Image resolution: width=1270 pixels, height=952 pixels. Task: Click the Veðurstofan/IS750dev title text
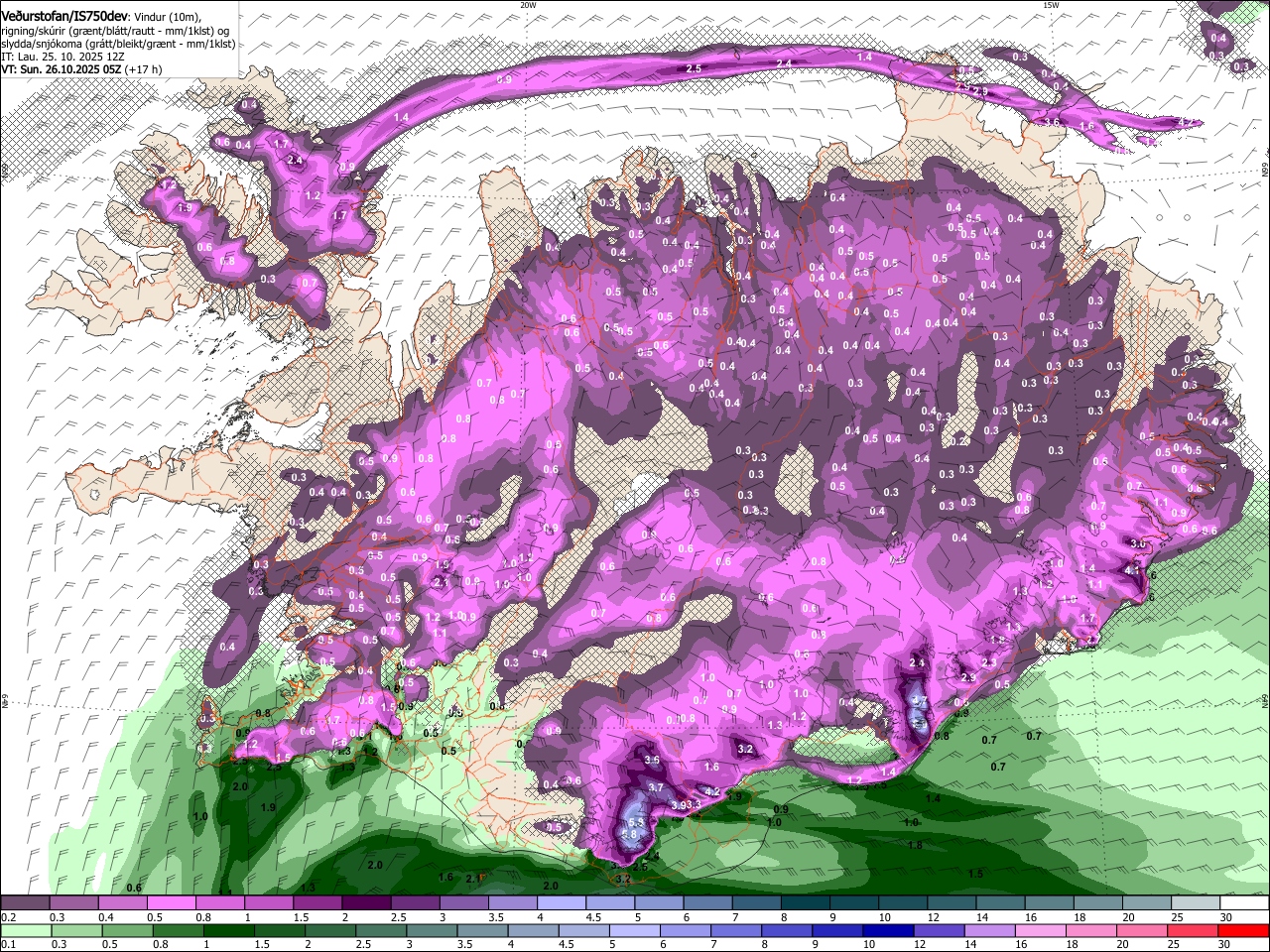coord(64,16)
